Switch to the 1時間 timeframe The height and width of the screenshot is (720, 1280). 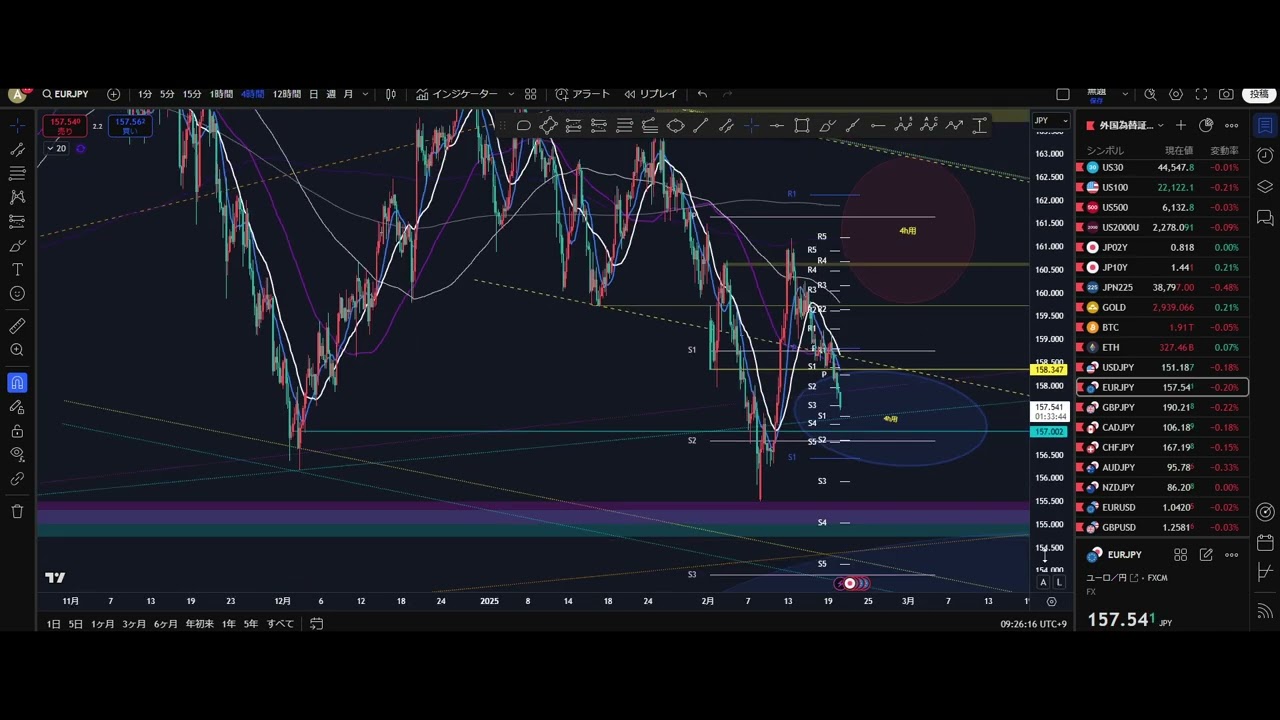pyautogui.click(x=221, y=94)
